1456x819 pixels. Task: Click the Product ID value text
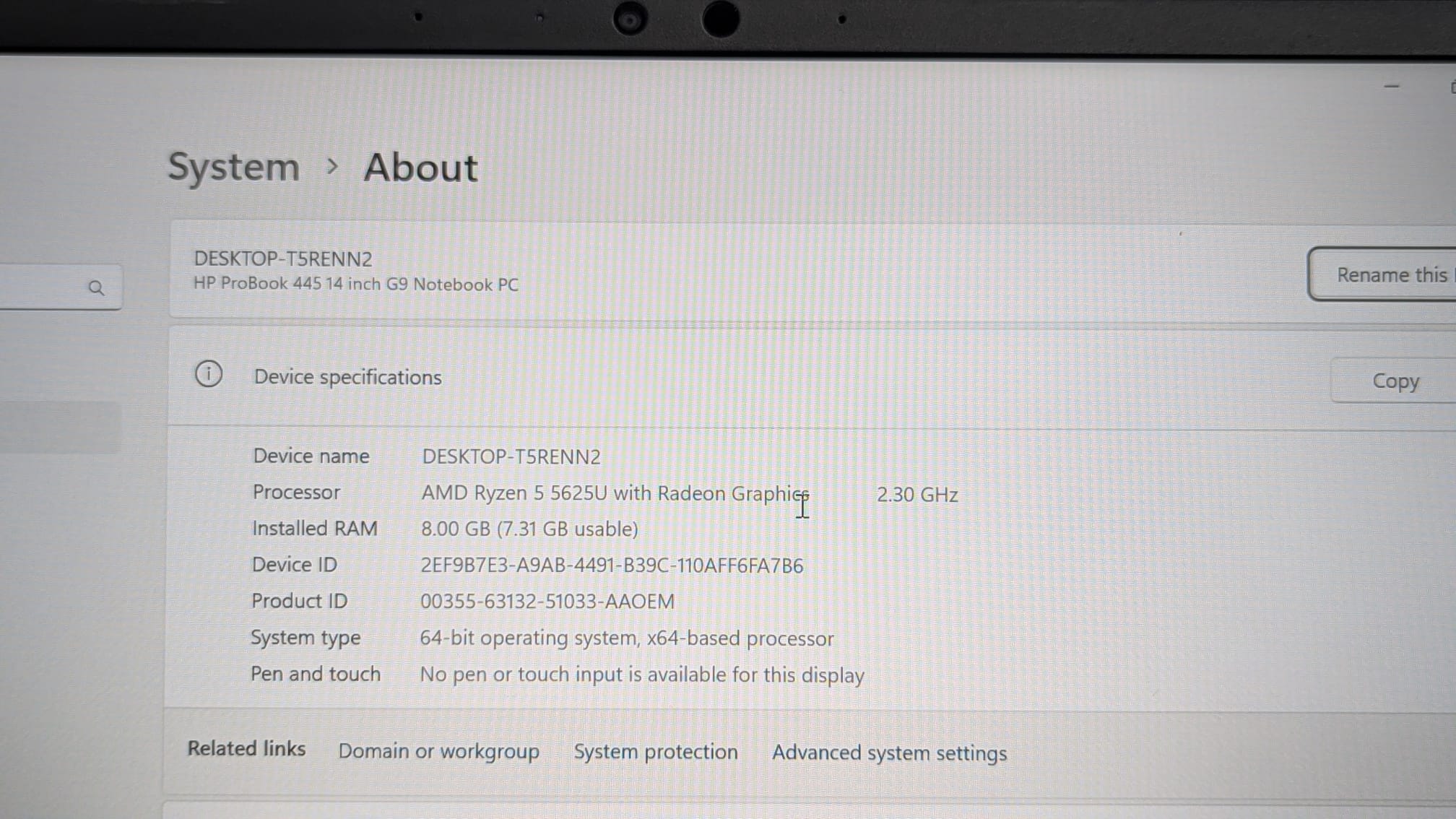[x=547, y=602]
